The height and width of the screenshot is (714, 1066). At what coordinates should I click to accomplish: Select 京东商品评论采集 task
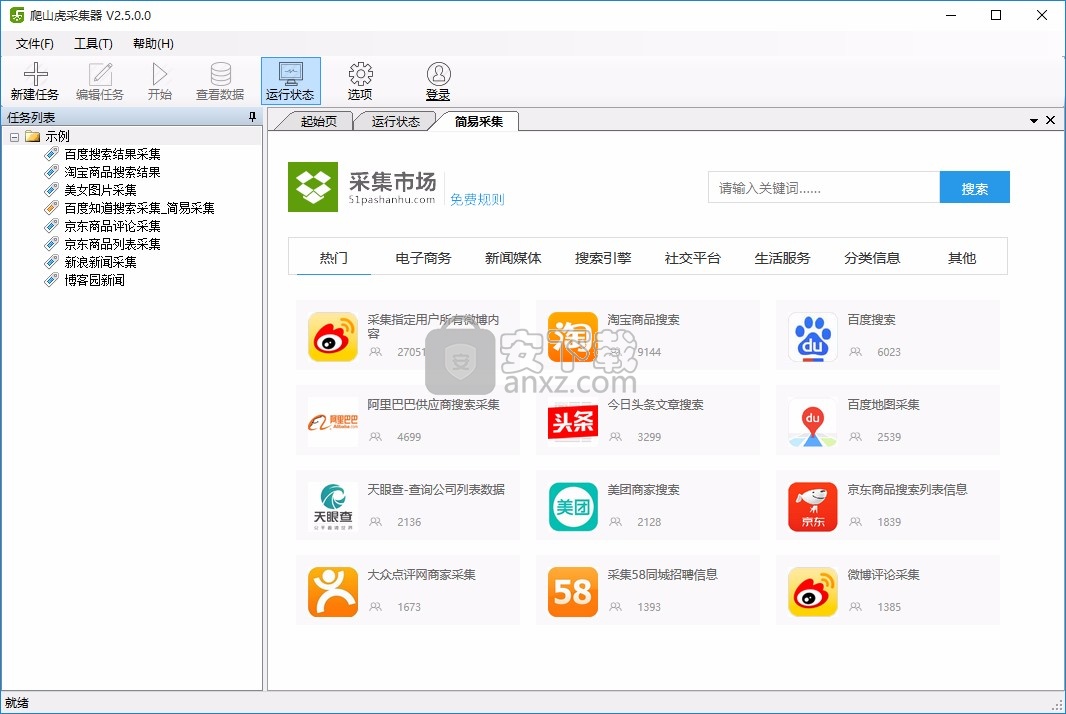[112, 226]
